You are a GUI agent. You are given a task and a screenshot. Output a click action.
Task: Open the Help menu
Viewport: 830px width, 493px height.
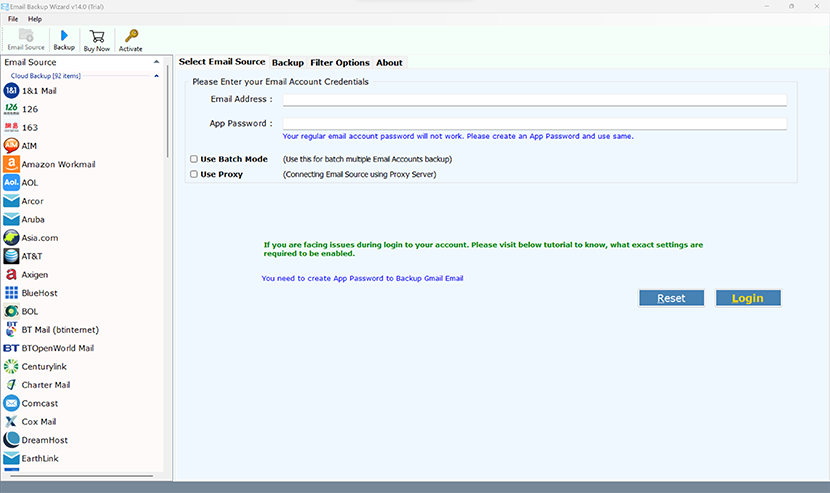click(35, 19)
